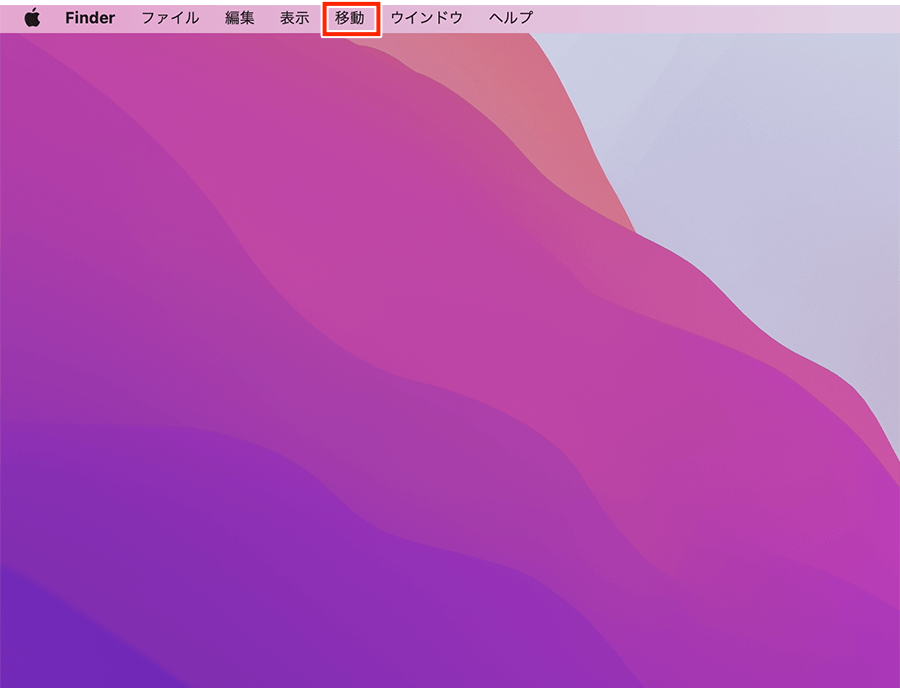
Task: Open the ヘルプ menu
Action: pyautogui.click(x=511, y=18)
